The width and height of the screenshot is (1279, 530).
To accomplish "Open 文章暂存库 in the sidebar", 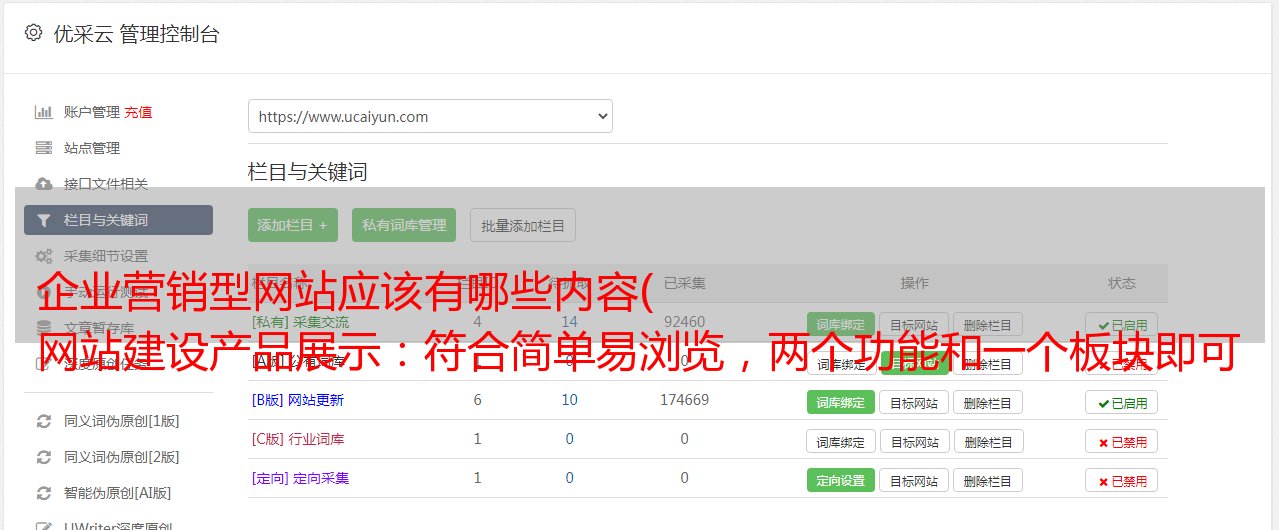I will pyautogui.click(x=99, y=328).
